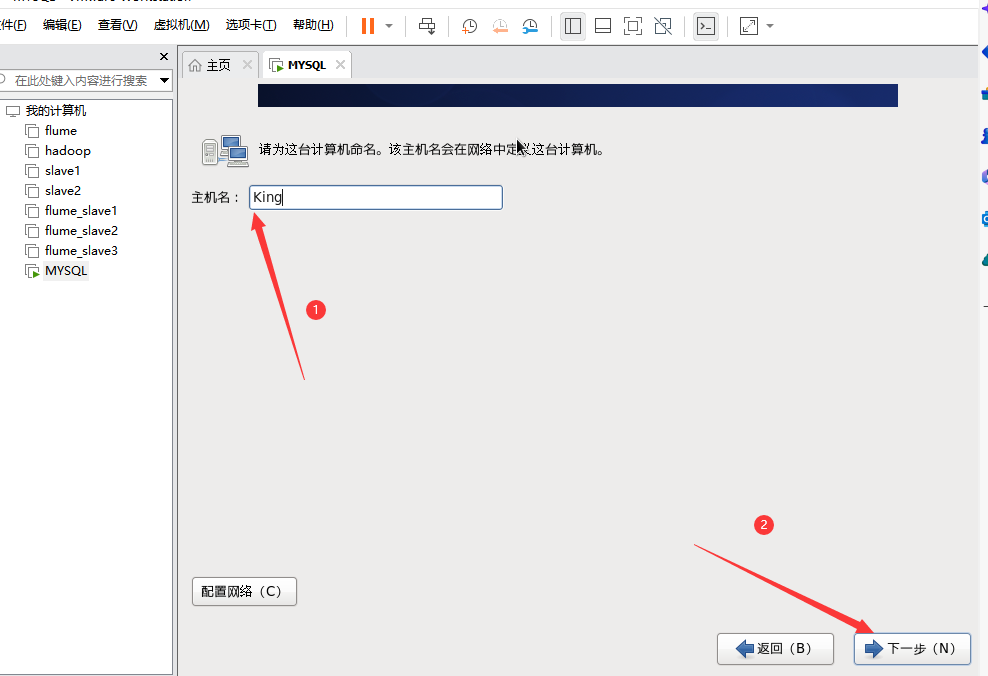This screenshot has width=988, height=676.
Task: Open the stretch display dropdown arrow
Action: point(770,26)
